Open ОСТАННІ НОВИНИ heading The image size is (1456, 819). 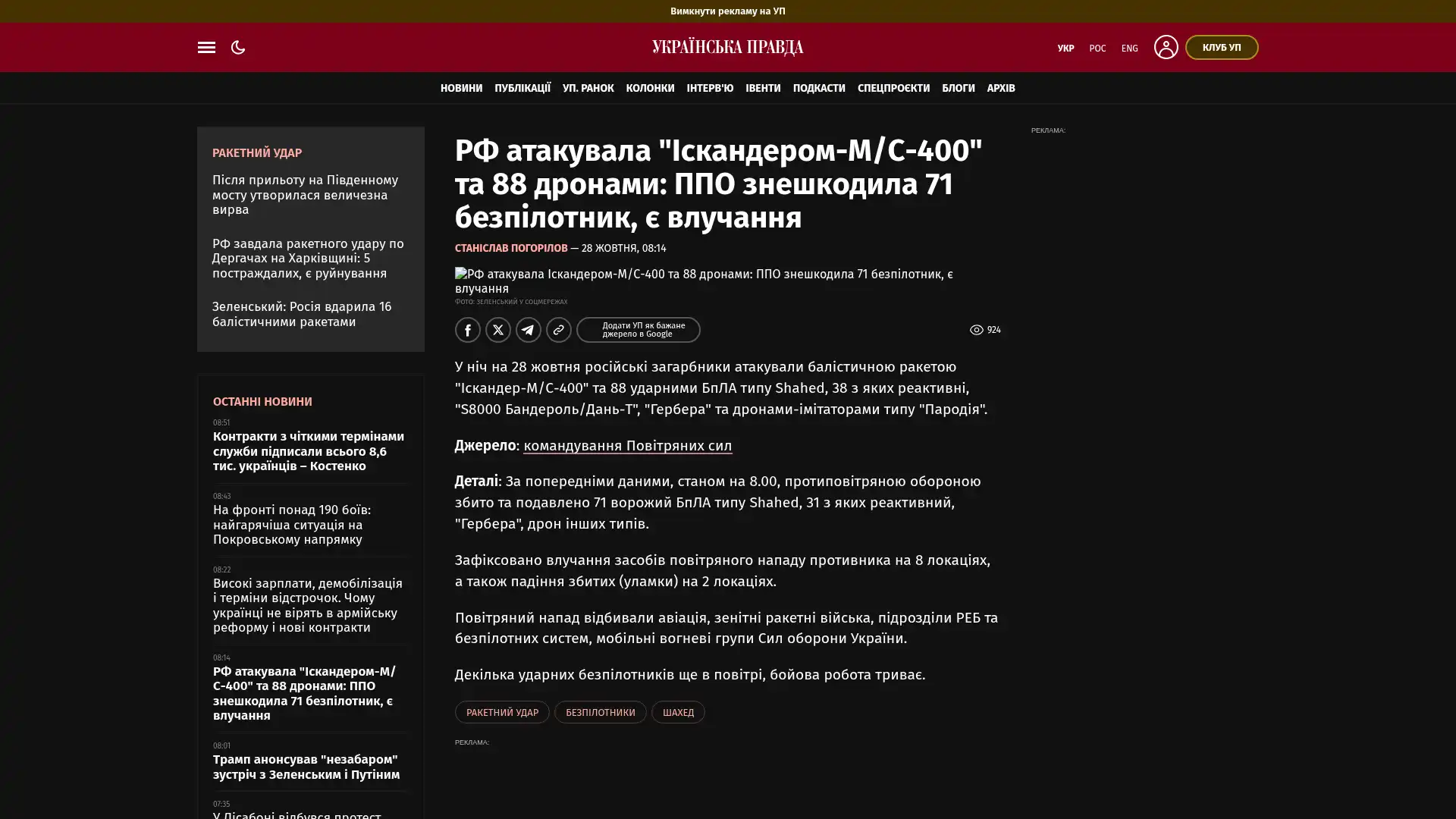[262, 402]
